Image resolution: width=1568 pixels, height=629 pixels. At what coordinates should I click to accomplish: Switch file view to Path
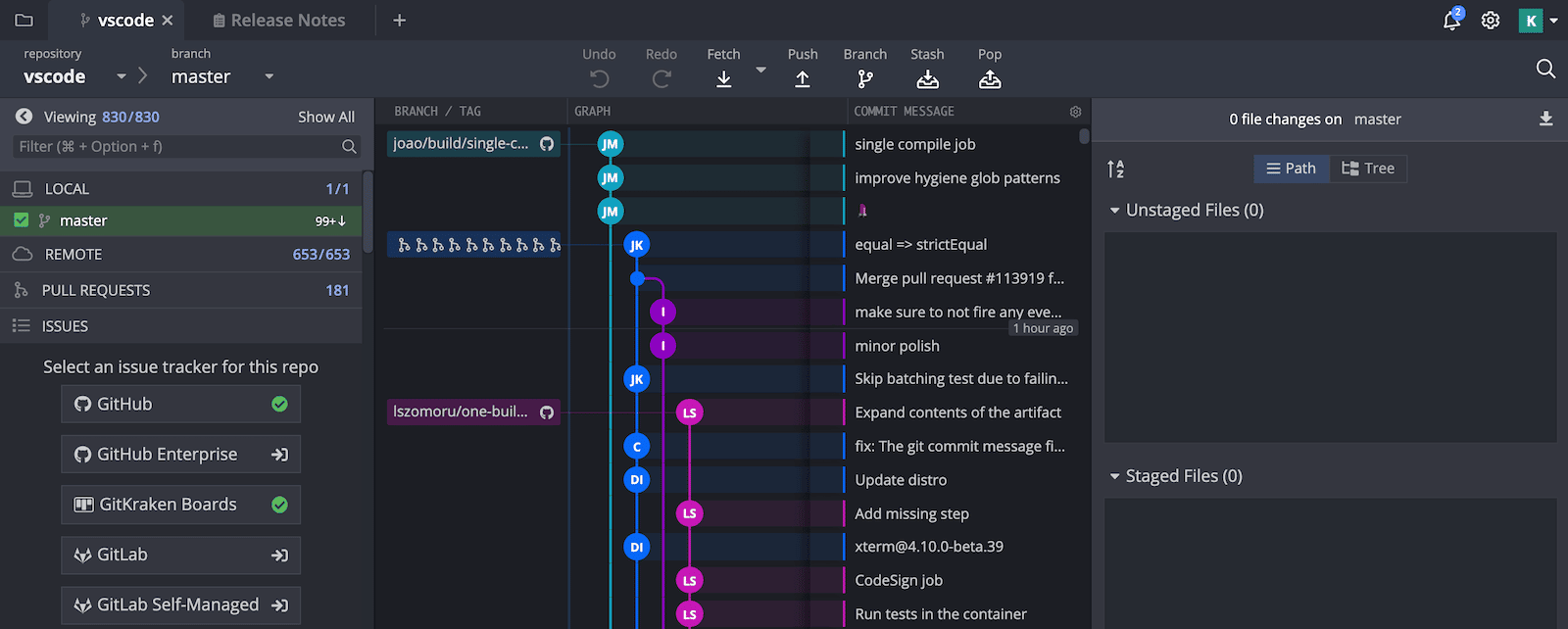tap(1291, 169)
